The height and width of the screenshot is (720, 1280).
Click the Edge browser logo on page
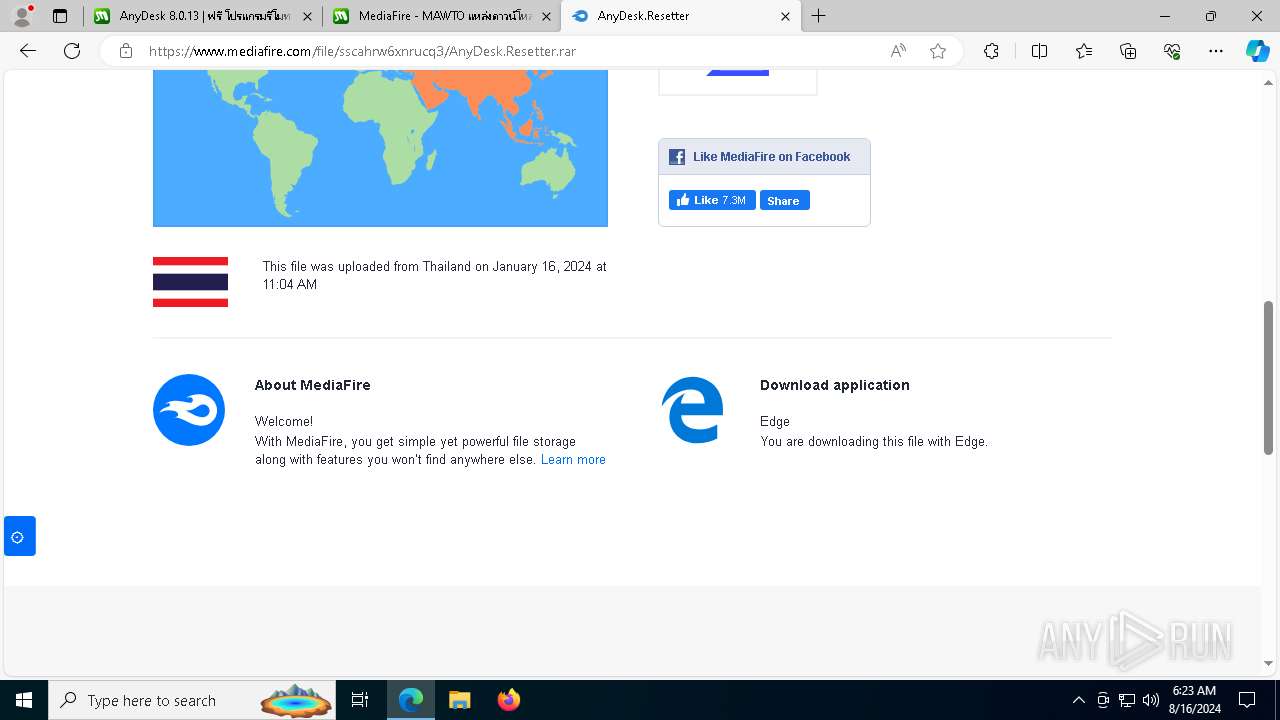692,410
